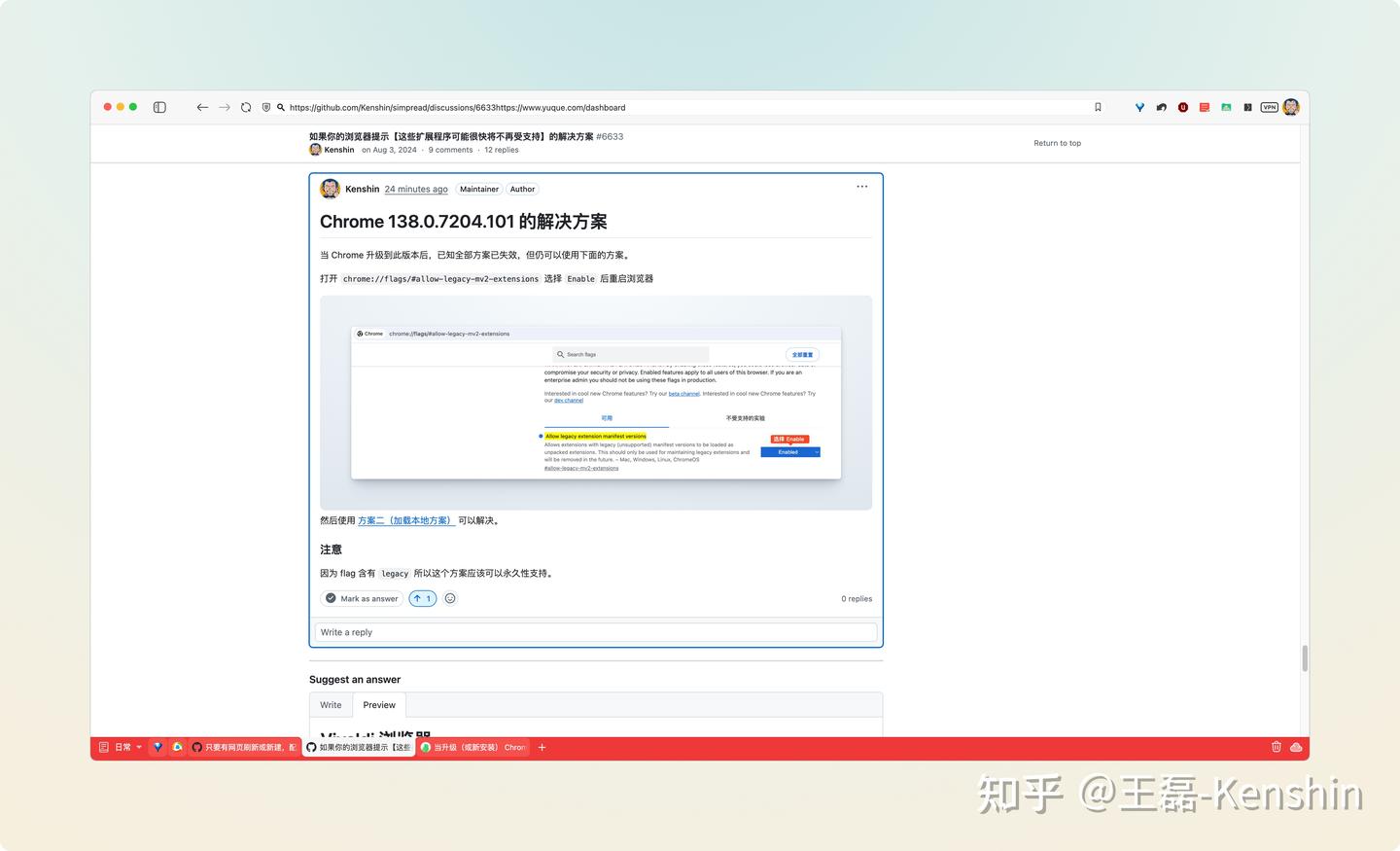Viewport: 1400px width, 851px height.
Task: Upvote the comment with arrow button
Action: [x=423, y=598]
